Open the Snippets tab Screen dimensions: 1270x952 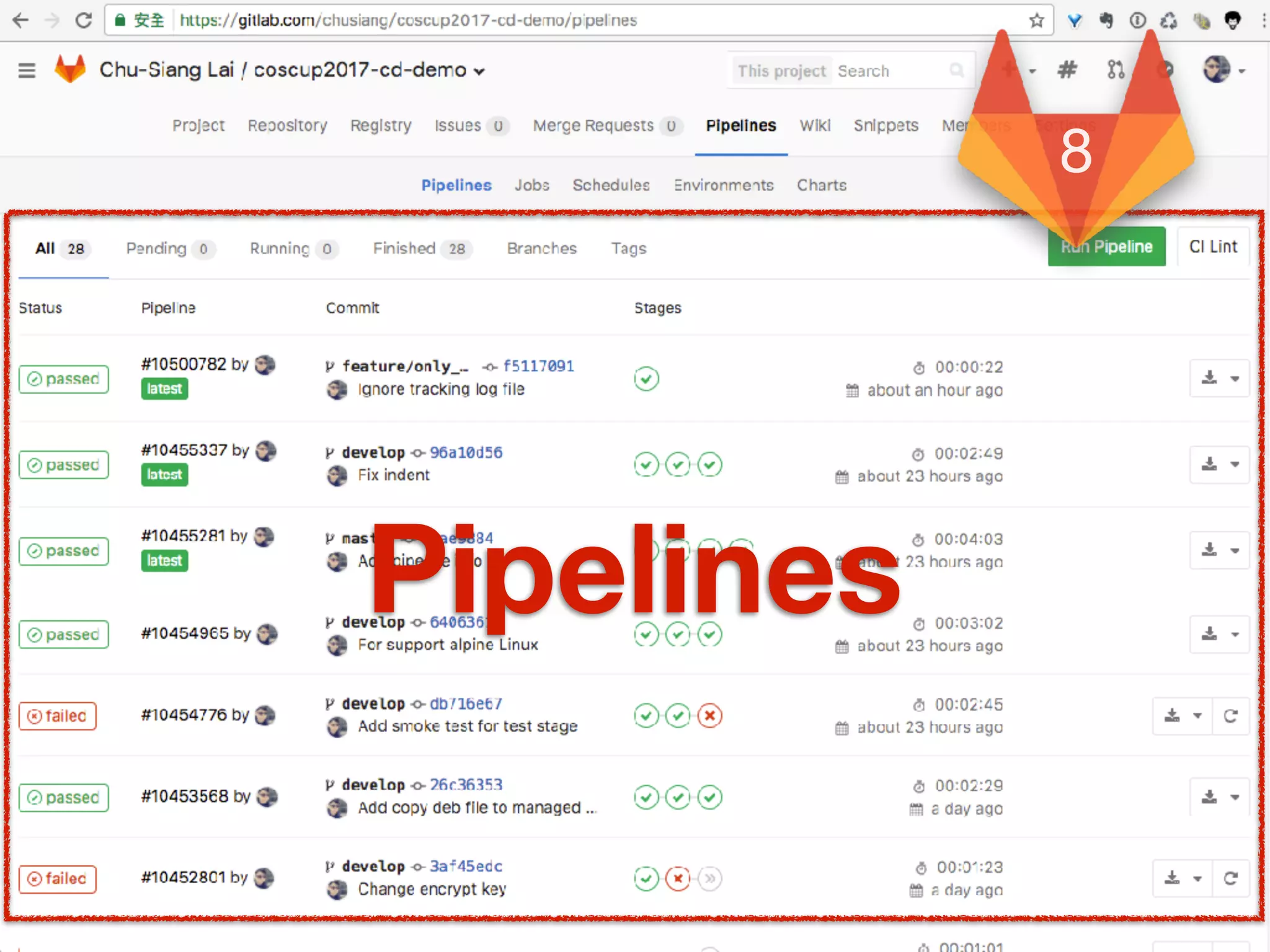(886, 126)
